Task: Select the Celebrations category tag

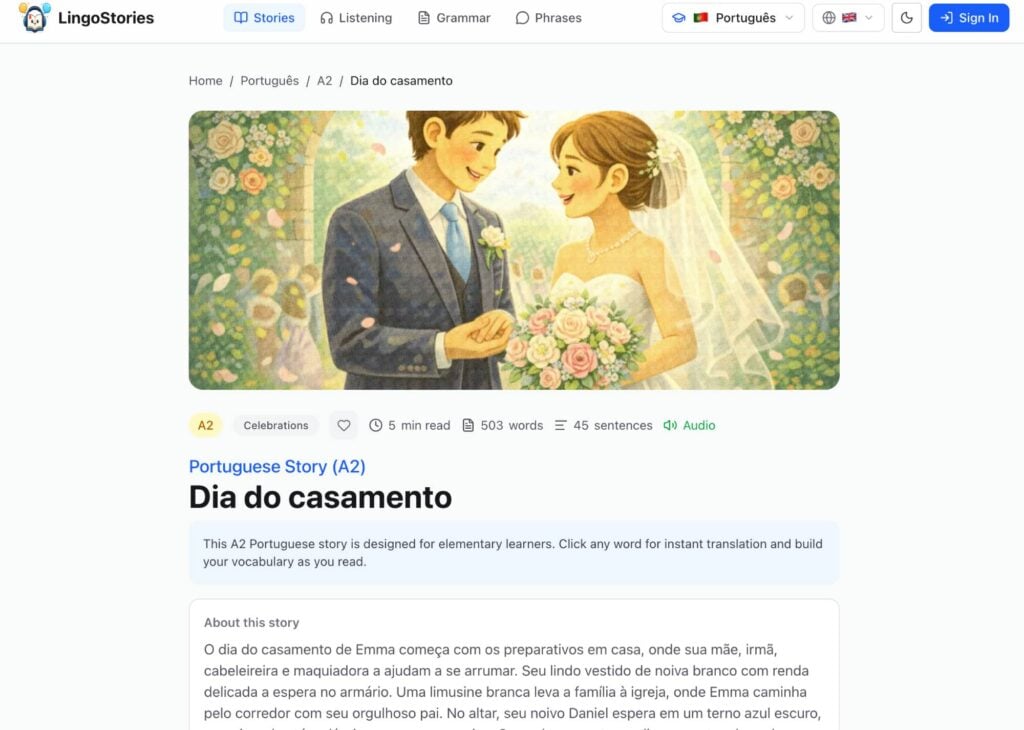Action: [276, 425]
